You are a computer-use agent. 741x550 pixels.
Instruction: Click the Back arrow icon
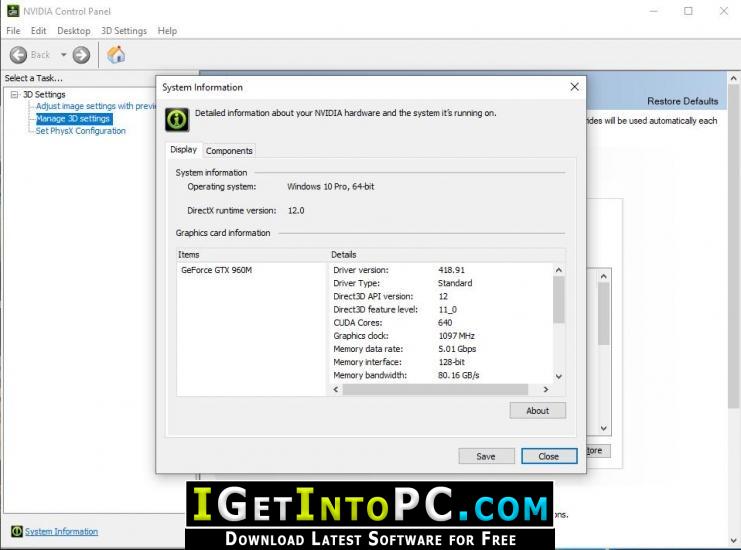pyautogui.click(x=18, y=55)
